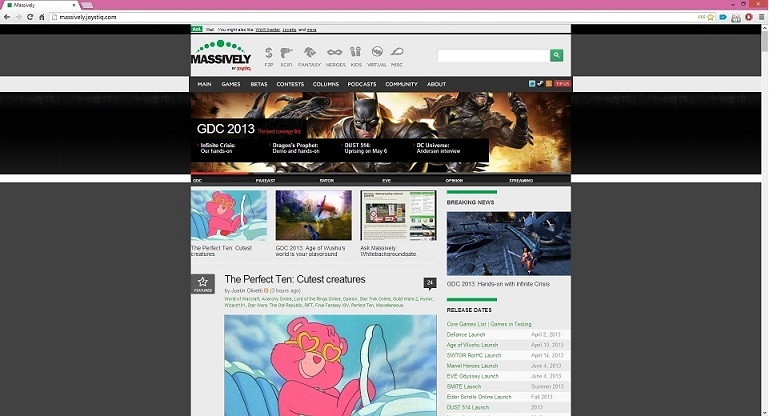Open the Core Games List link
The width and height of the screenshot is (769, 416).
tap(466, 324)
